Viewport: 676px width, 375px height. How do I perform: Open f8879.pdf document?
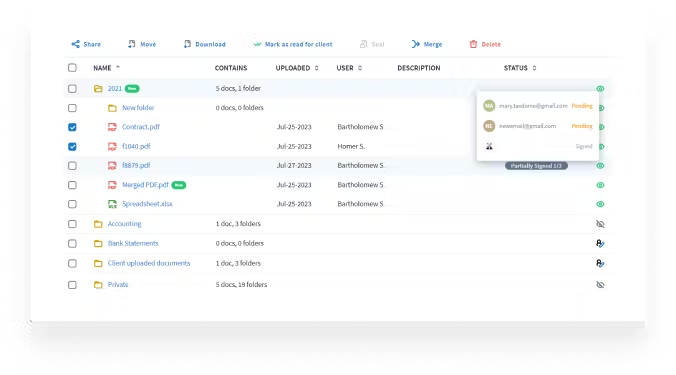136,165
